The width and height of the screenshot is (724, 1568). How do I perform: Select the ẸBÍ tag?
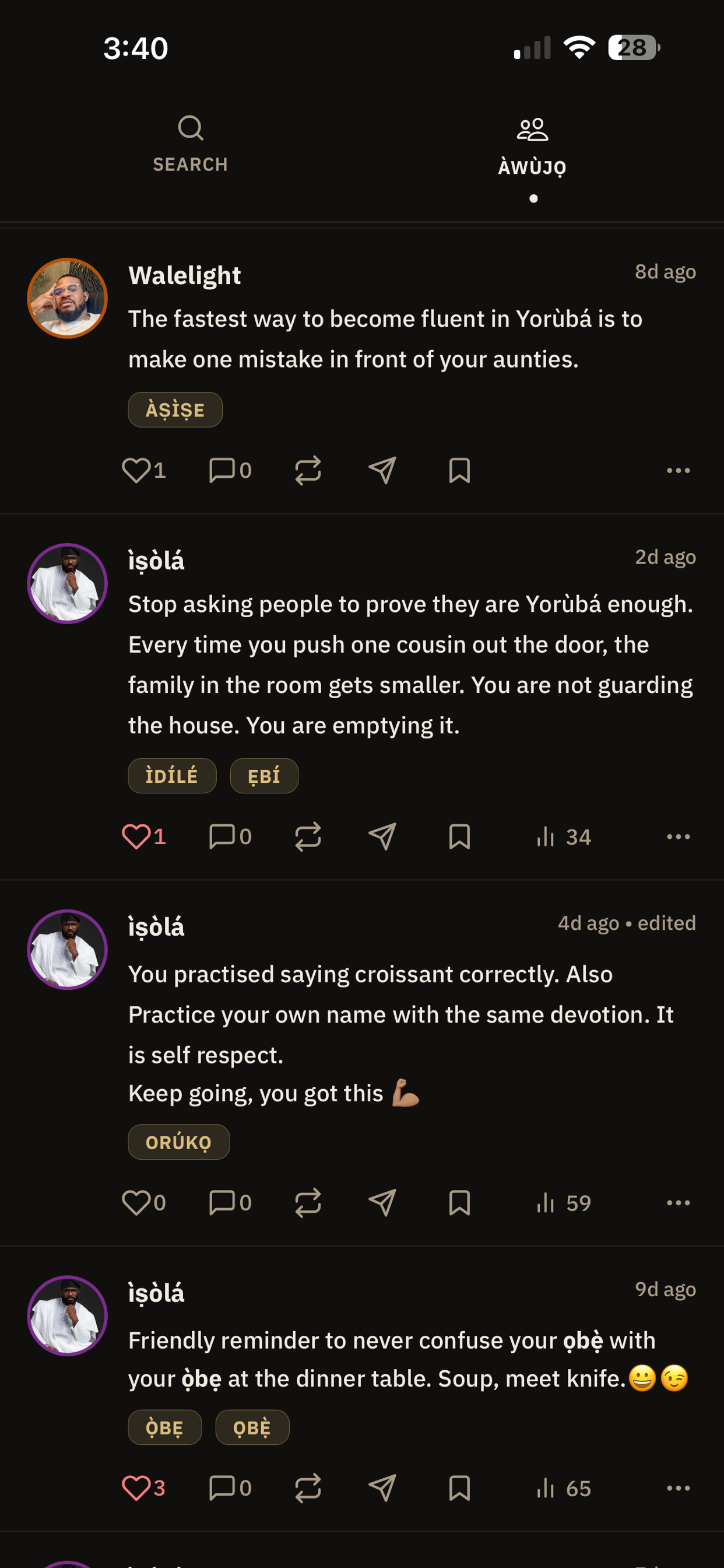264,776
